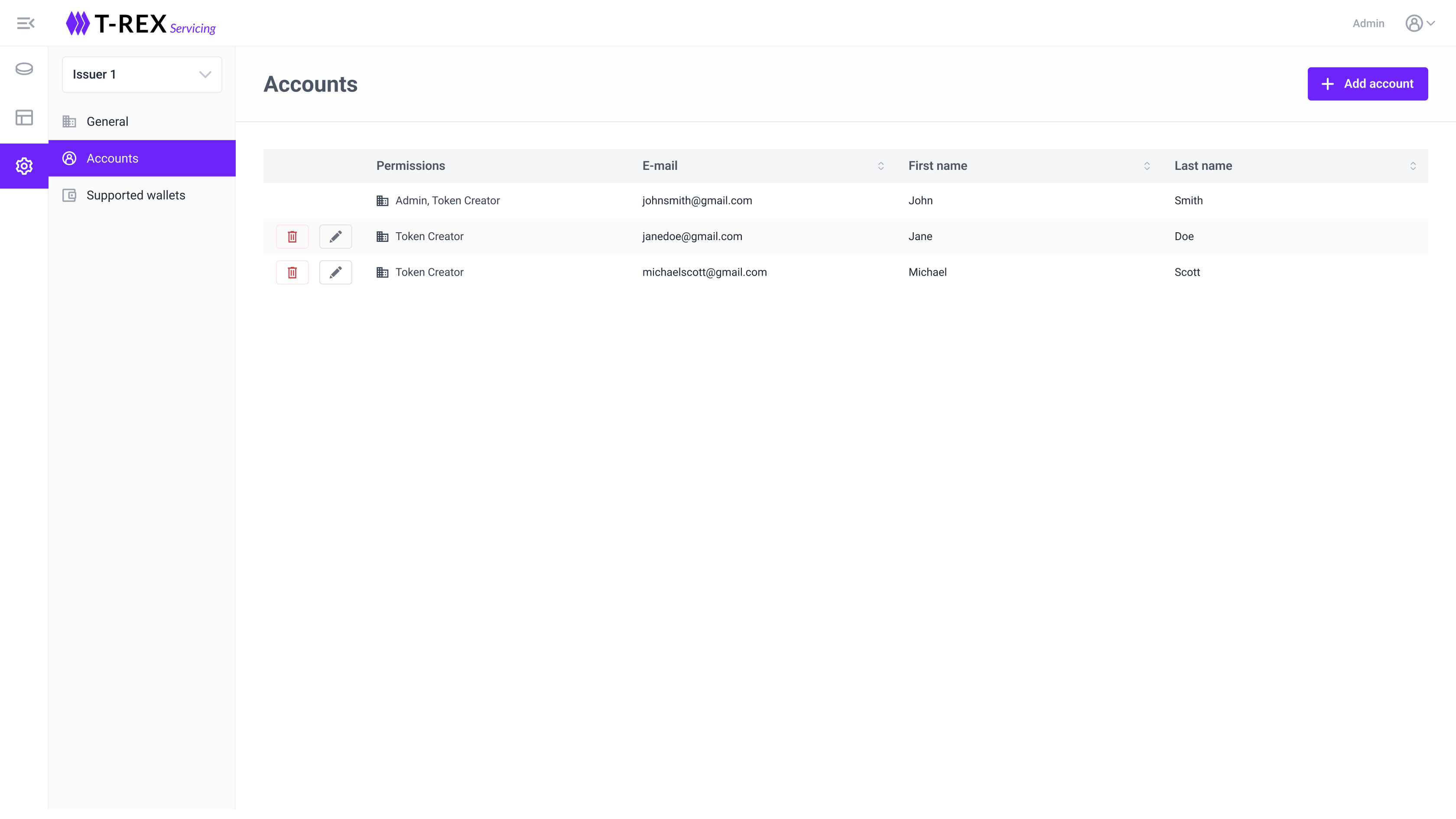The width and height of the screenshot is (1456, 819).
Task: Sort the table by E-mail column
Action: coord(880,166)
